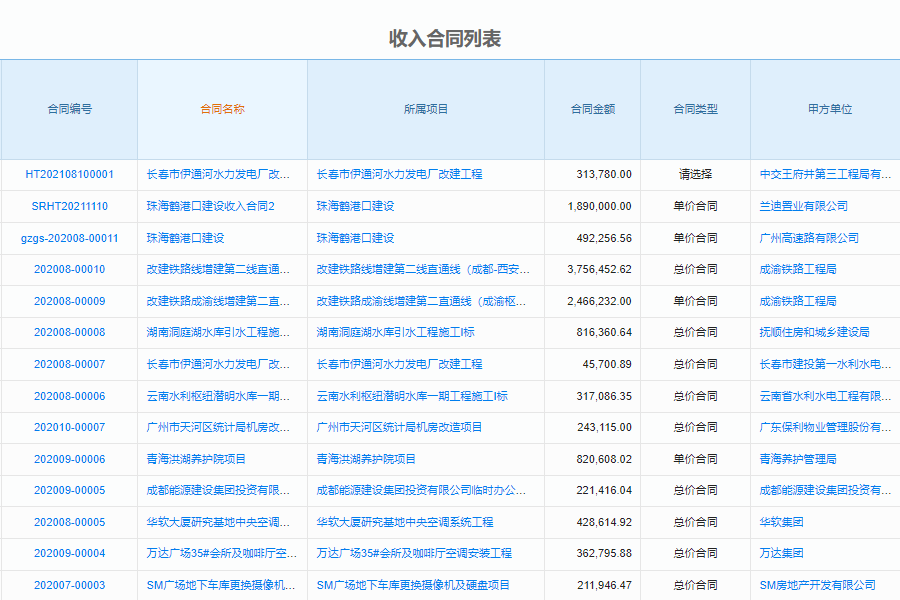Viewport: 900px width, 600px height.
Task: Select the 合同金额 column header
Action: click(x=592, y=109)
